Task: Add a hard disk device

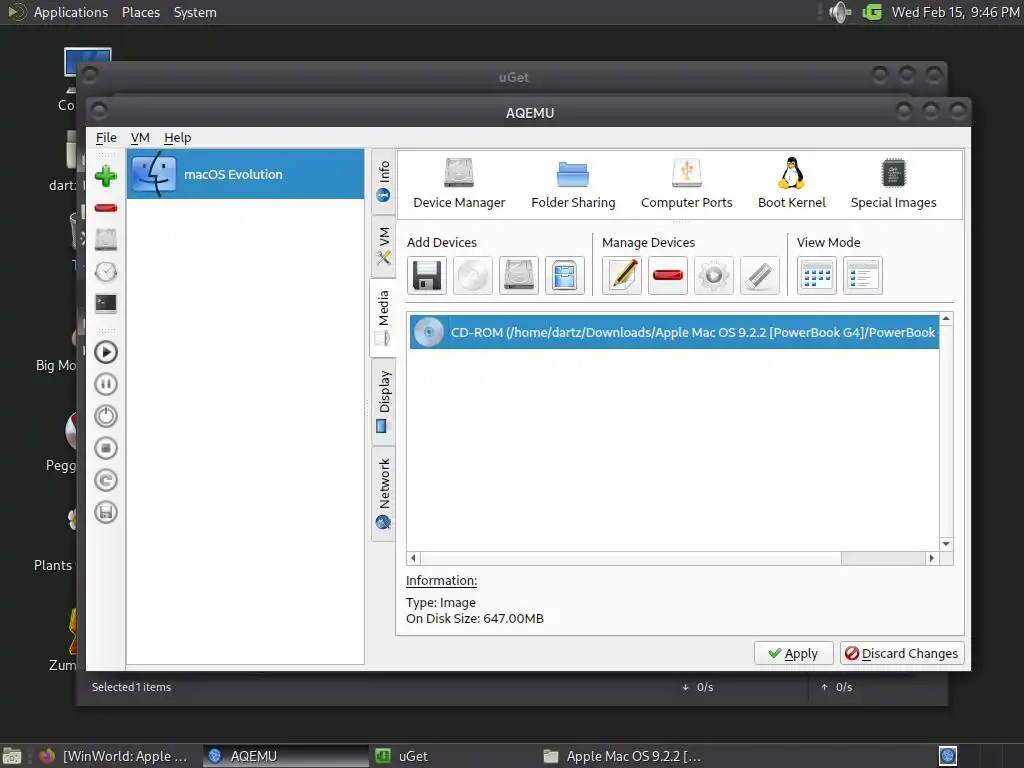Action: 519,276
